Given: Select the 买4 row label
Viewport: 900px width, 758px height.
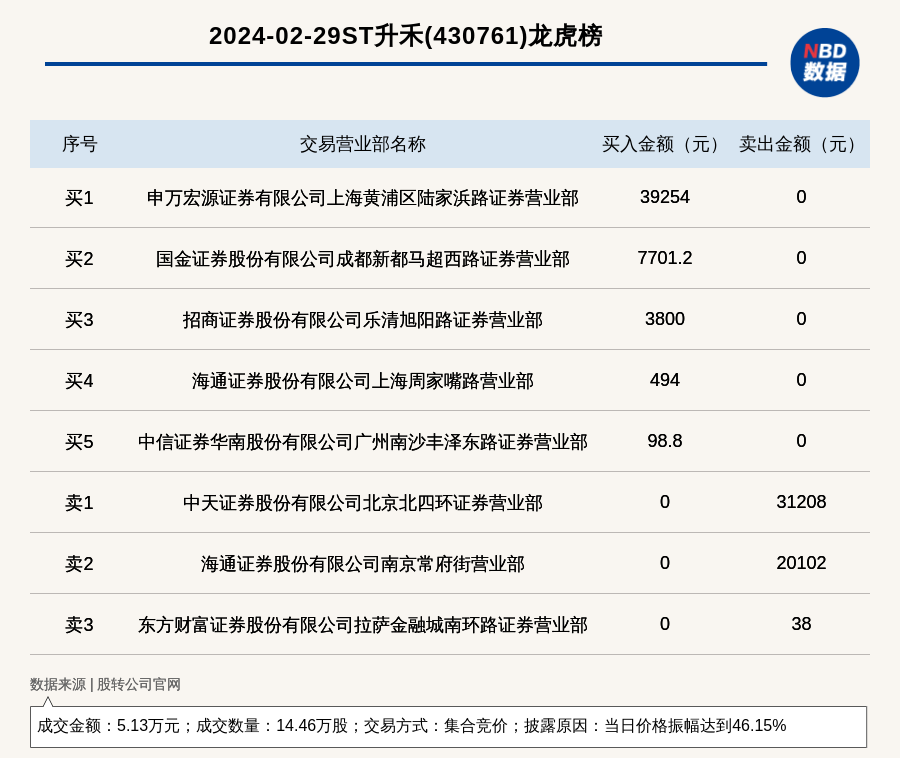Looking at the screenshot, I should click(79, 381).
